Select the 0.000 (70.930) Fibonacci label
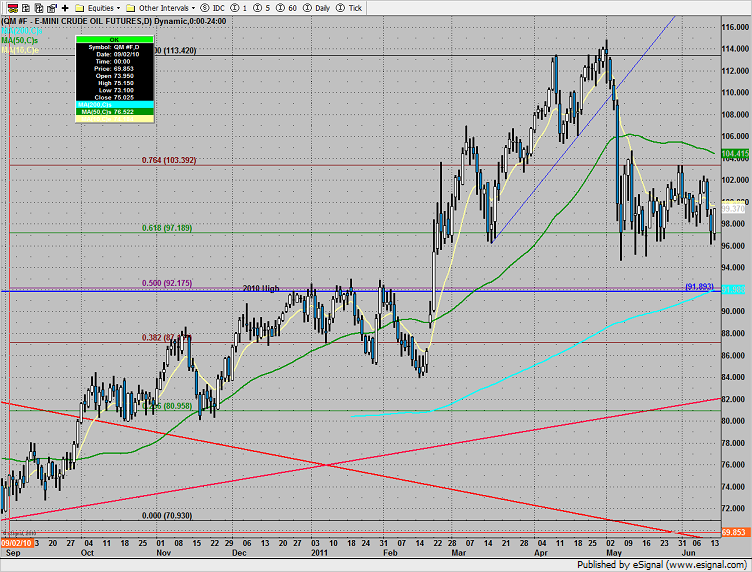This screenshot has height=572, width=752. coord(167,515)
